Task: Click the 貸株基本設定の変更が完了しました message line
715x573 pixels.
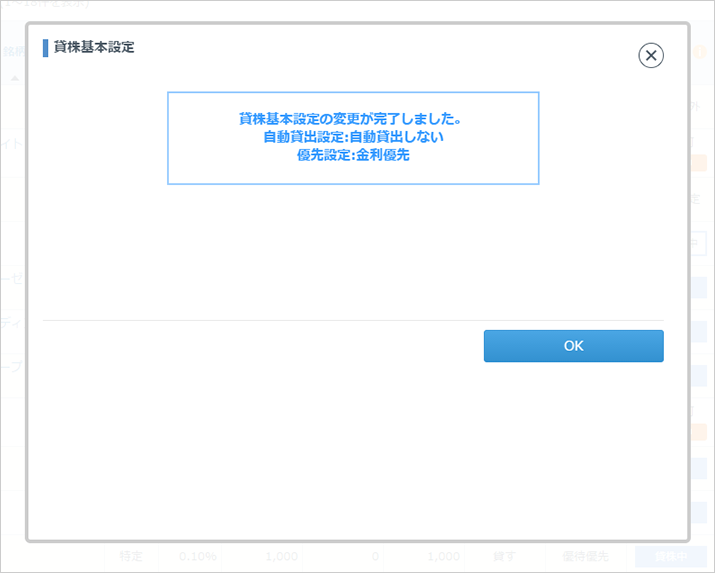Action: pyautogui.click(x=352, y=119)
